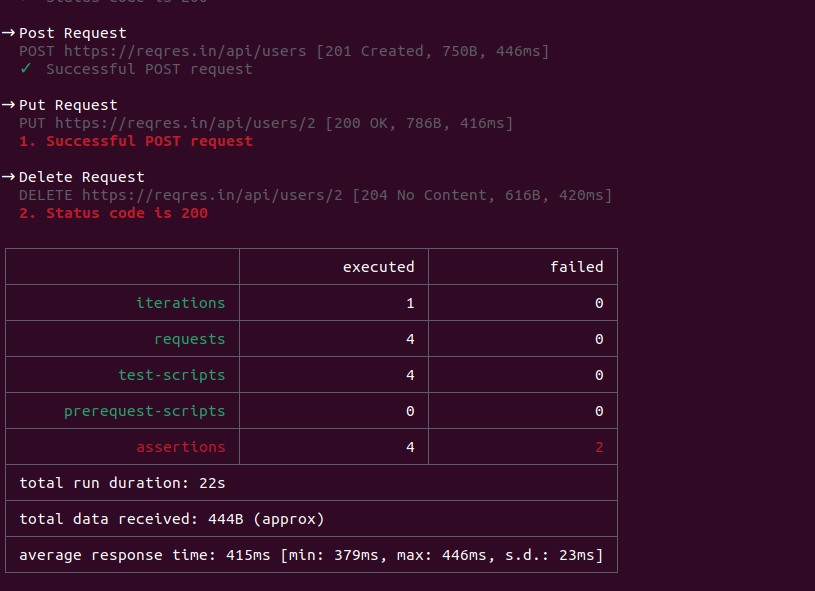Screen dimensions: 815x591
Task: Select the failed 'Status code is 200' line
Action: click(113, 213)
